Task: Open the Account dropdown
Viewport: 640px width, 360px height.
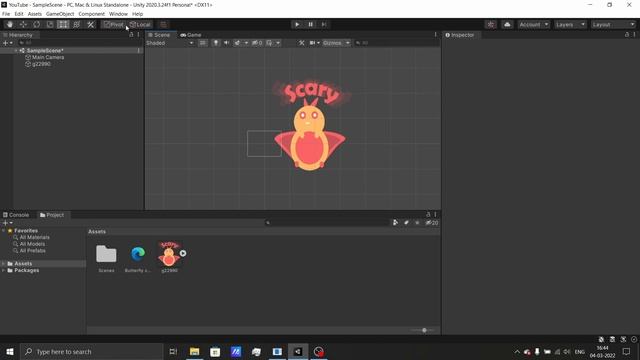Action: point(534,24)
